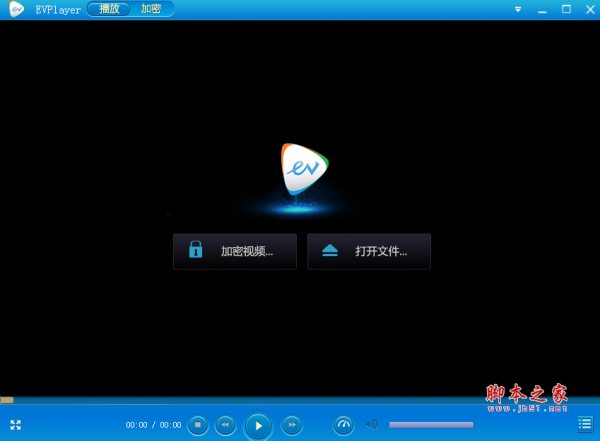Image resolution: width=600 pixels, height=441 pixels.
Task: Switch to the 加密 tab
Action: click(x=151, y=9)
